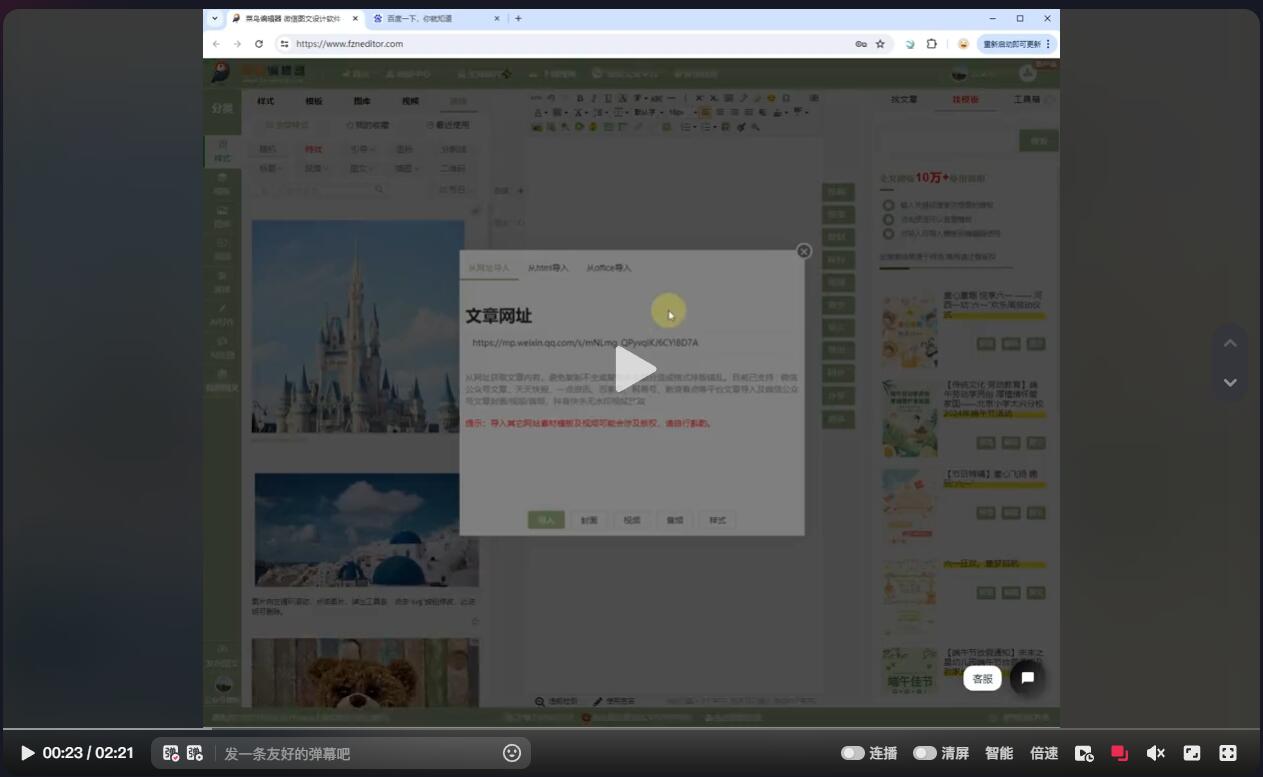This screenshot has width=1263, height=777.
Task: Reload the page with the refresh icon
Action: pos(259,44)
